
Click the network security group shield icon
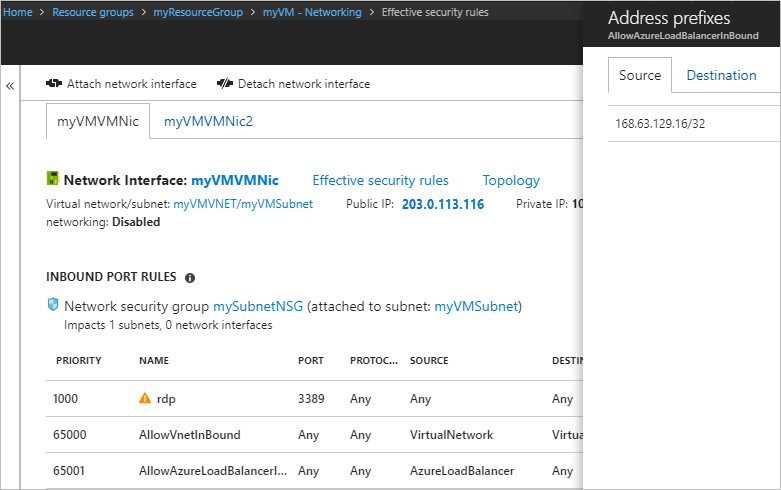tap(53, 304)
